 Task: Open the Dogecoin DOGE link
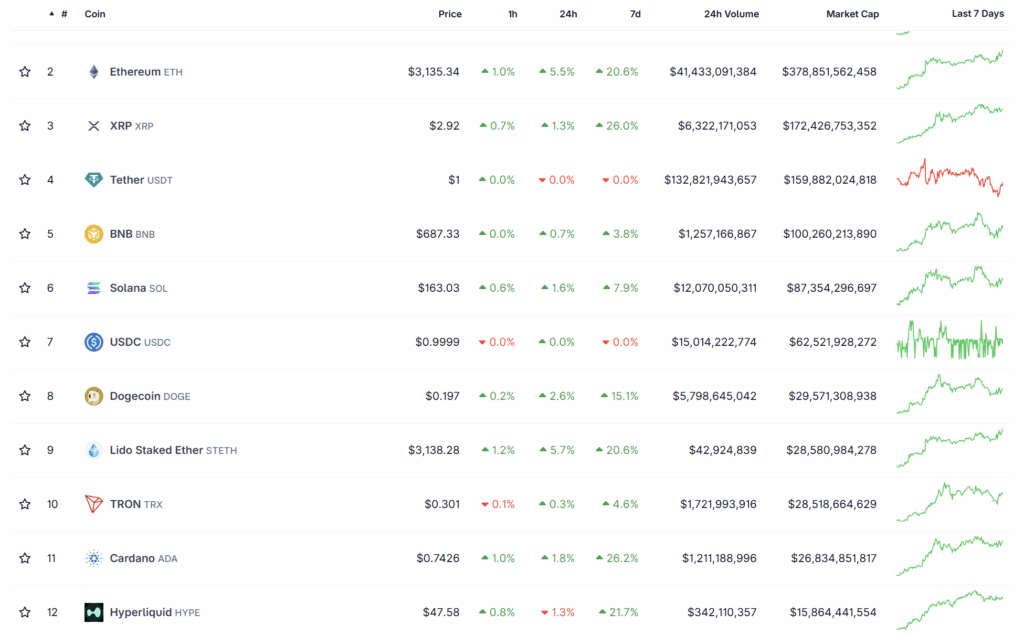(x=150, y=396)
